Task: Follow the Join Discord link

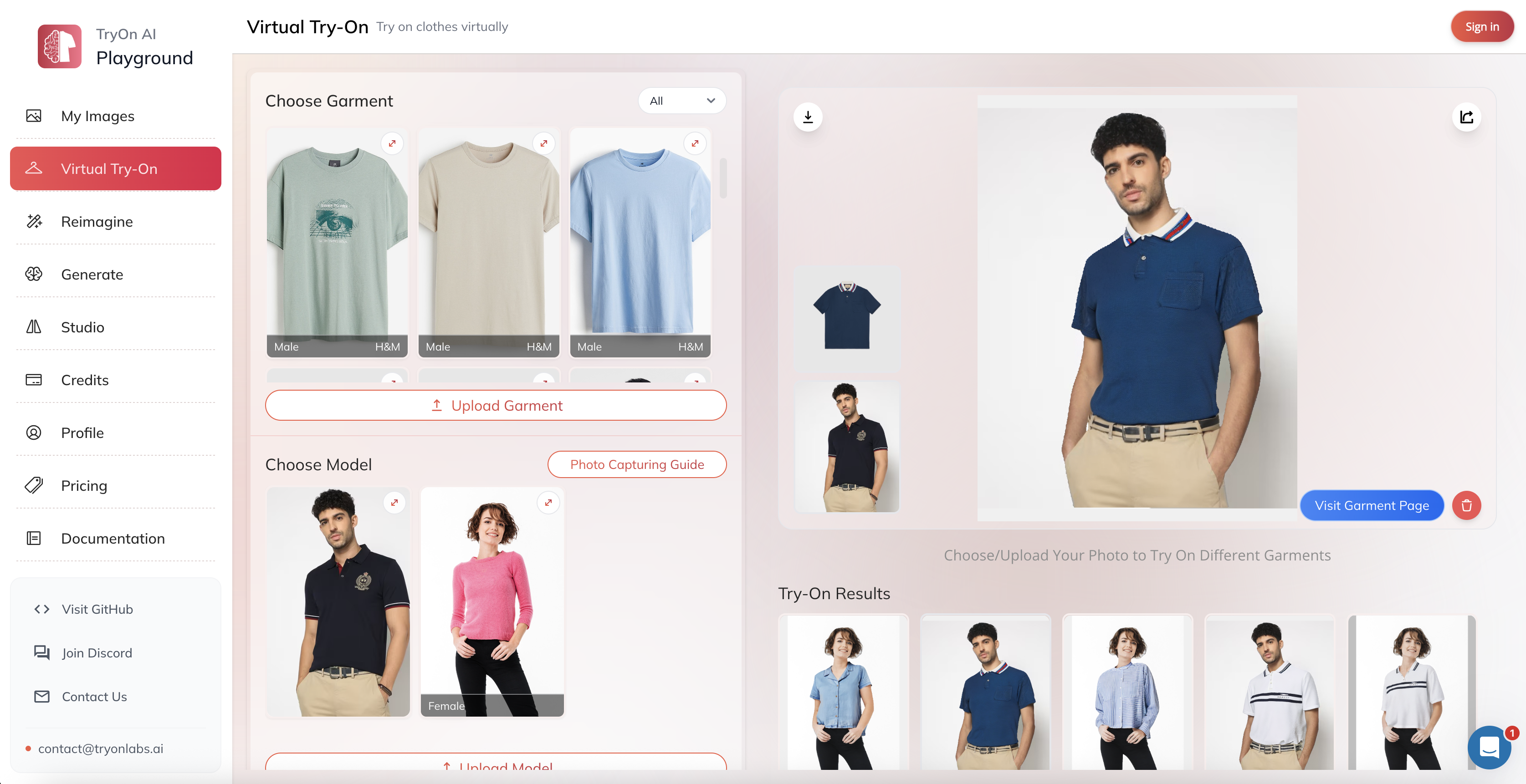Action: [97, 652]
